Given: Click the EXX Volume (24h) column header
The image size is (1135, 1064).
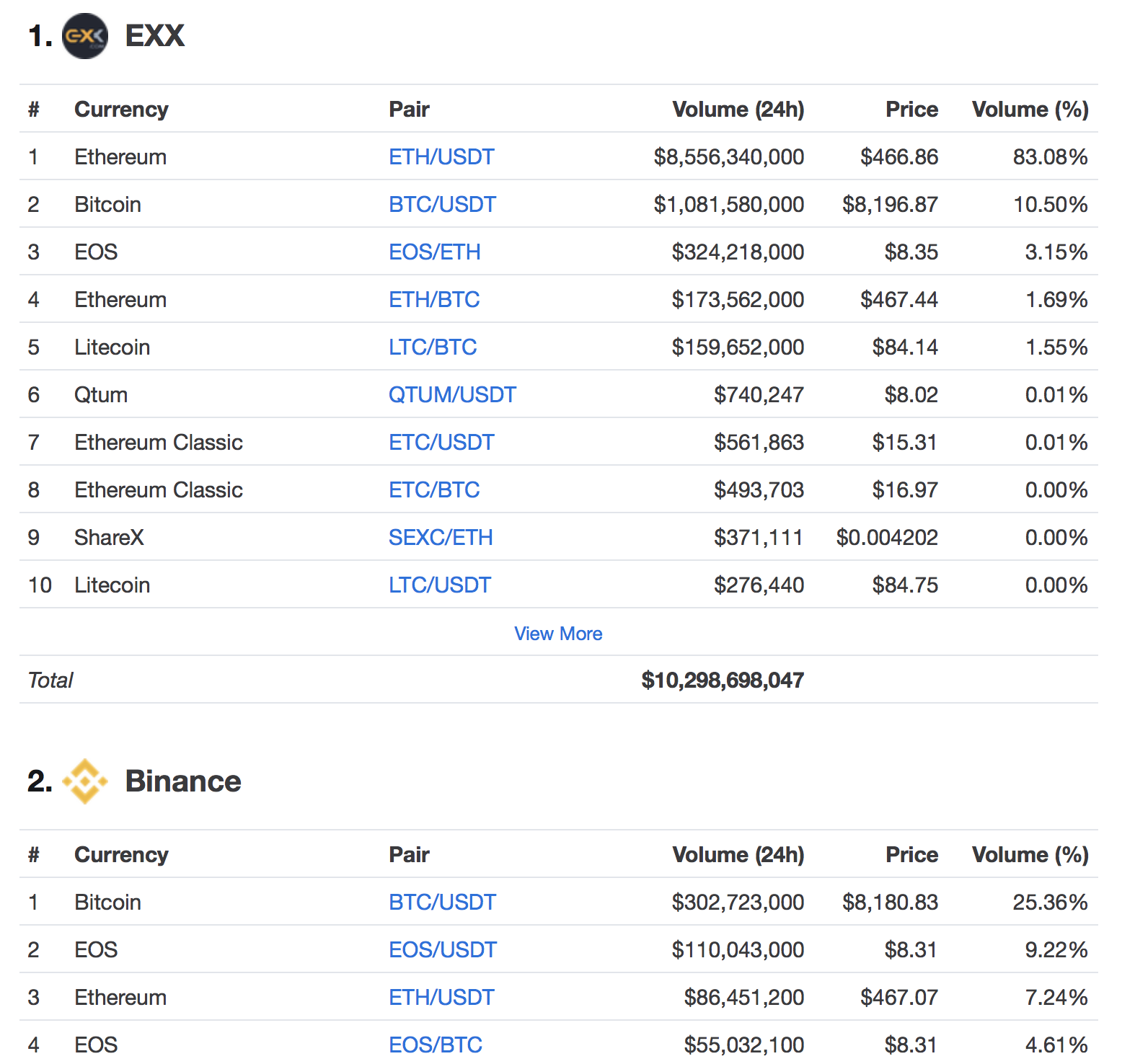Looking at the screenshot, I should 738,109.
